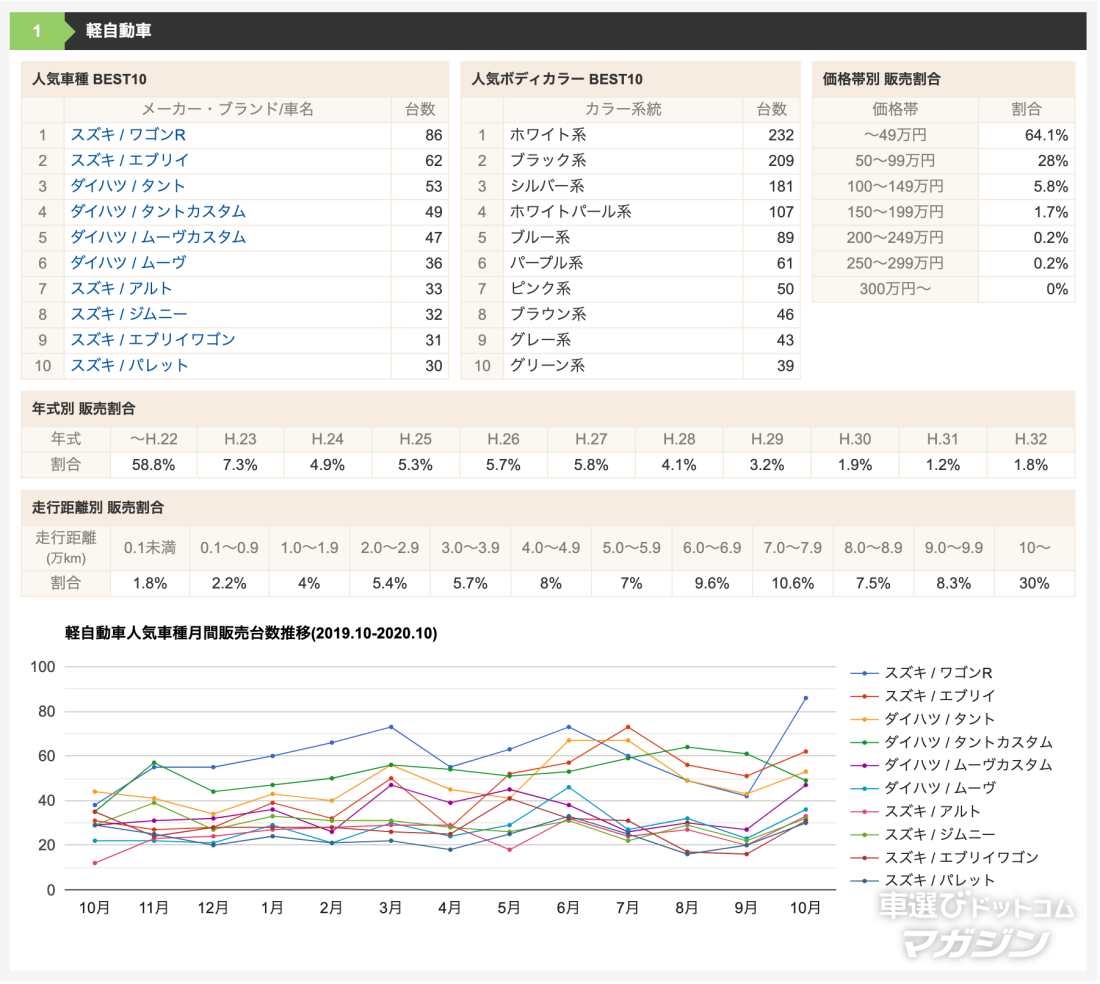
Task: Open the スズキ / パレット link
Action: [x=129, y=365]
